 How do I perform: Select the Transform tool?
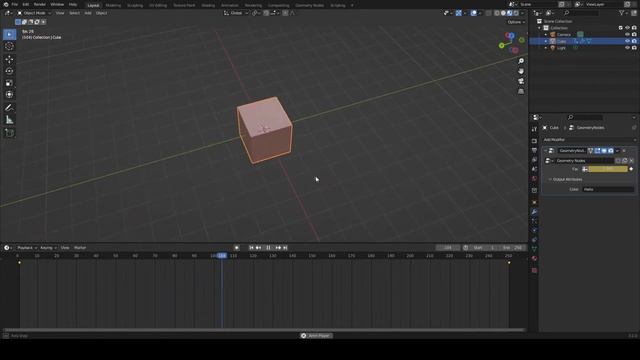coord(9,95)
